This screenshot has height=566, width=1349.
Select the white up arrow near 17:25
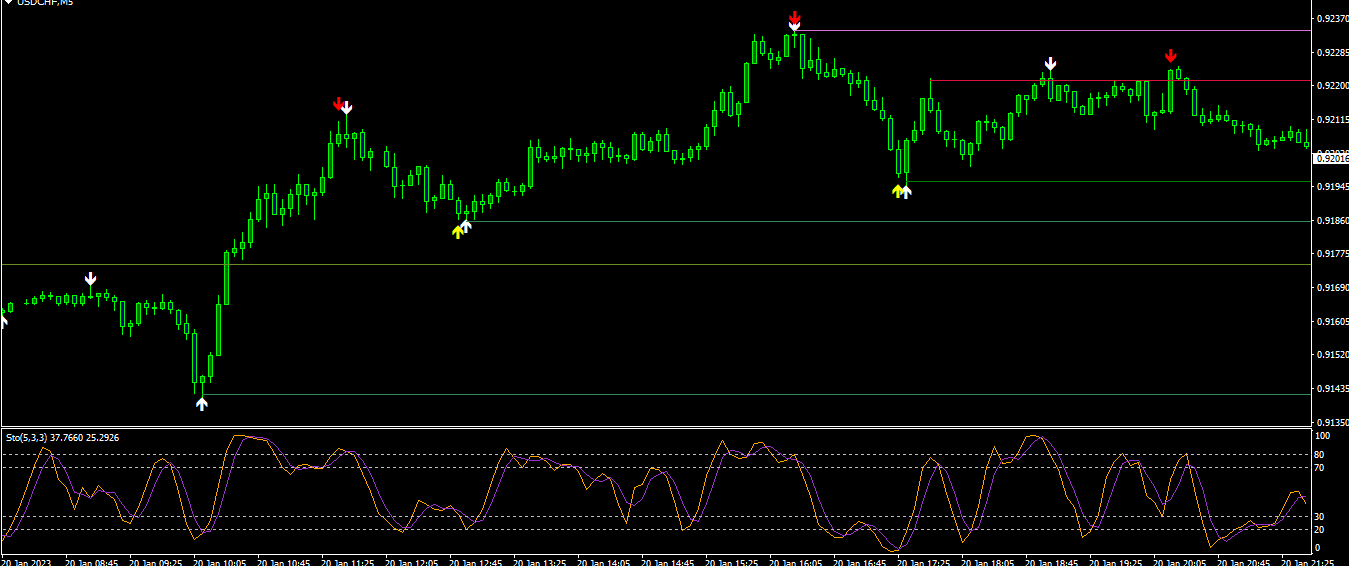[x=906, y=191]
